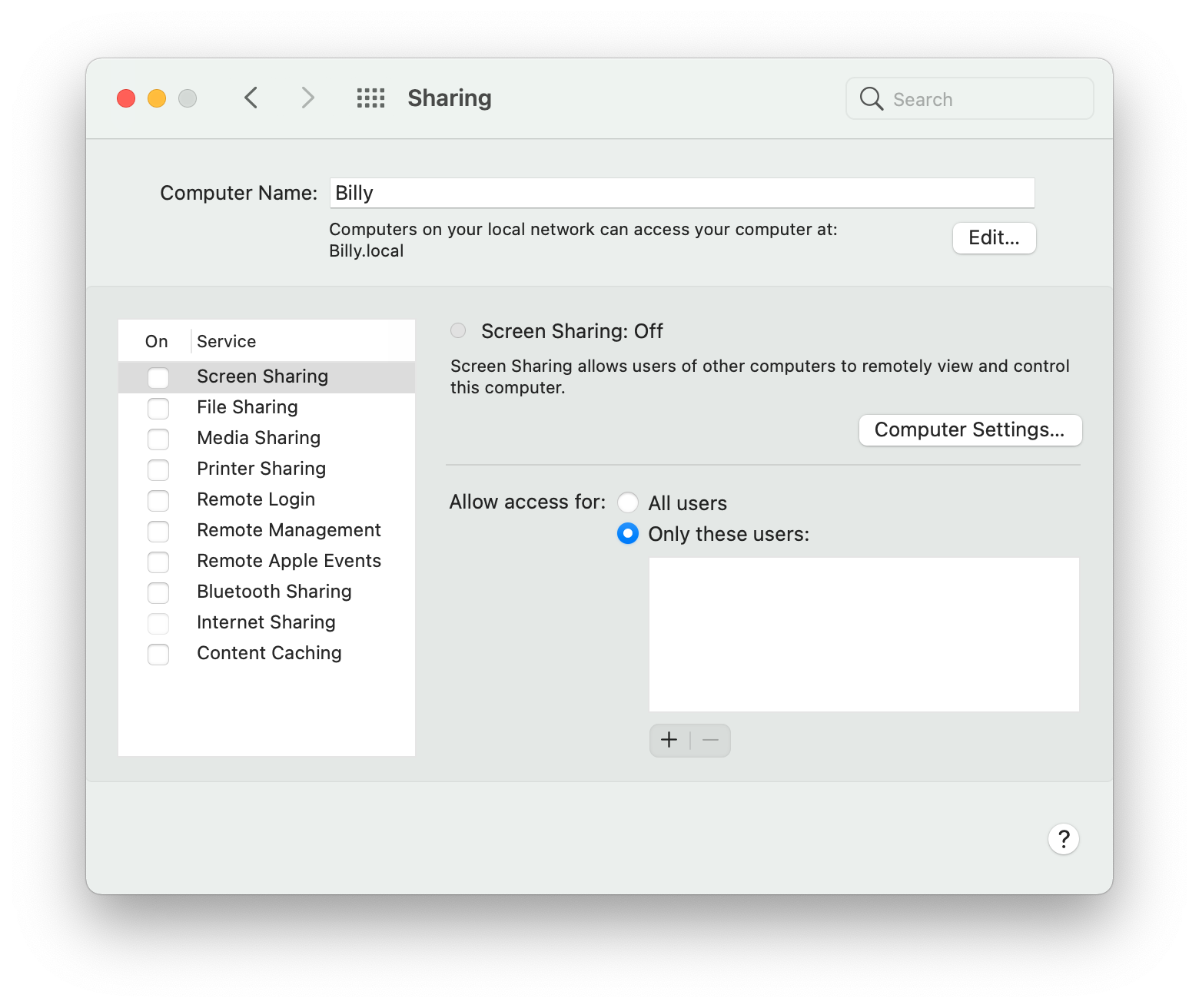Viewport: 1199px width, 1008px height.
Task: Select the All users radio button
Action: [628, 502]
